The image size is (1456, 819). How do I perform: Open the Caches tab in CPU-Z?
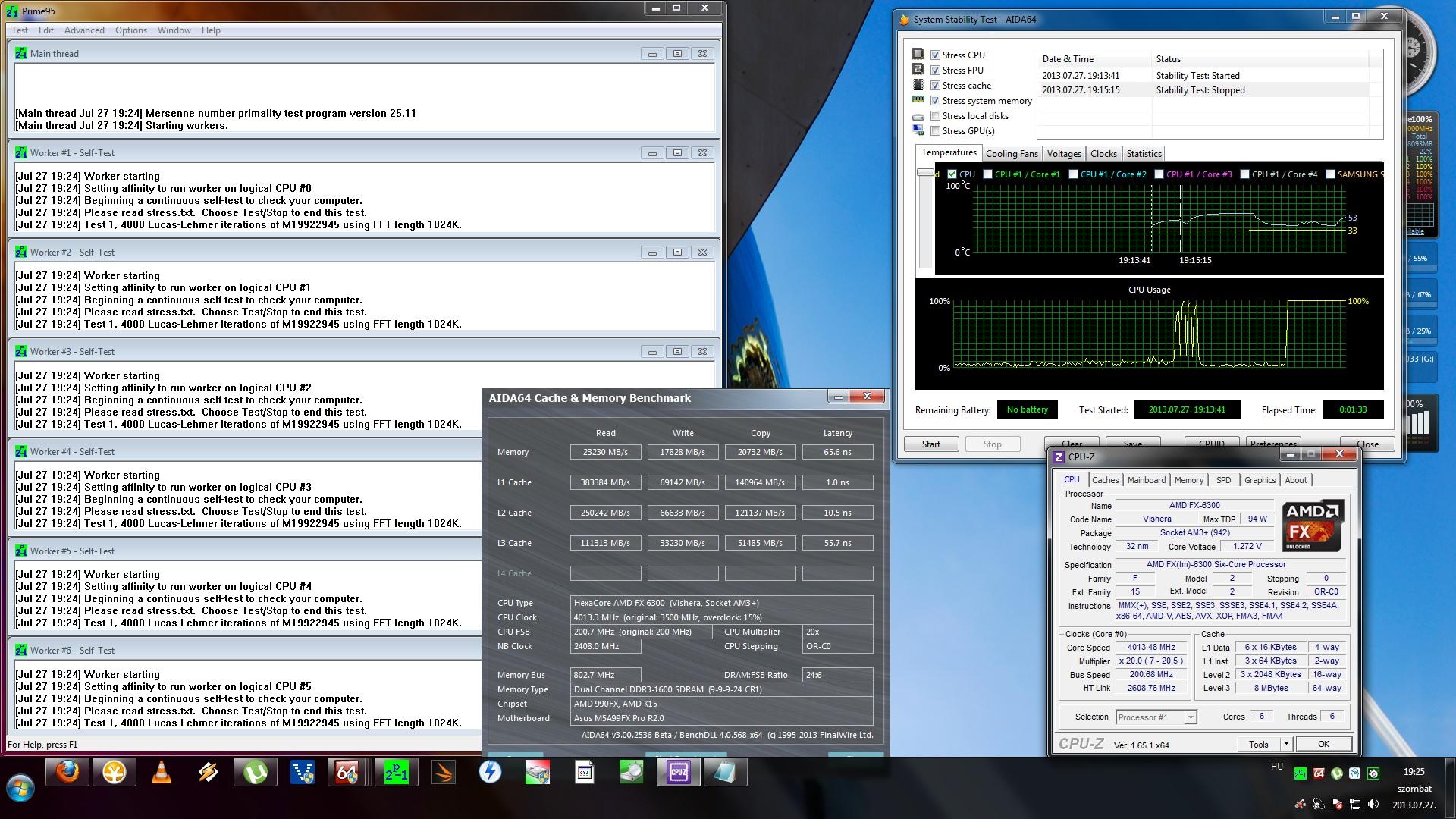pos(1105,480)
